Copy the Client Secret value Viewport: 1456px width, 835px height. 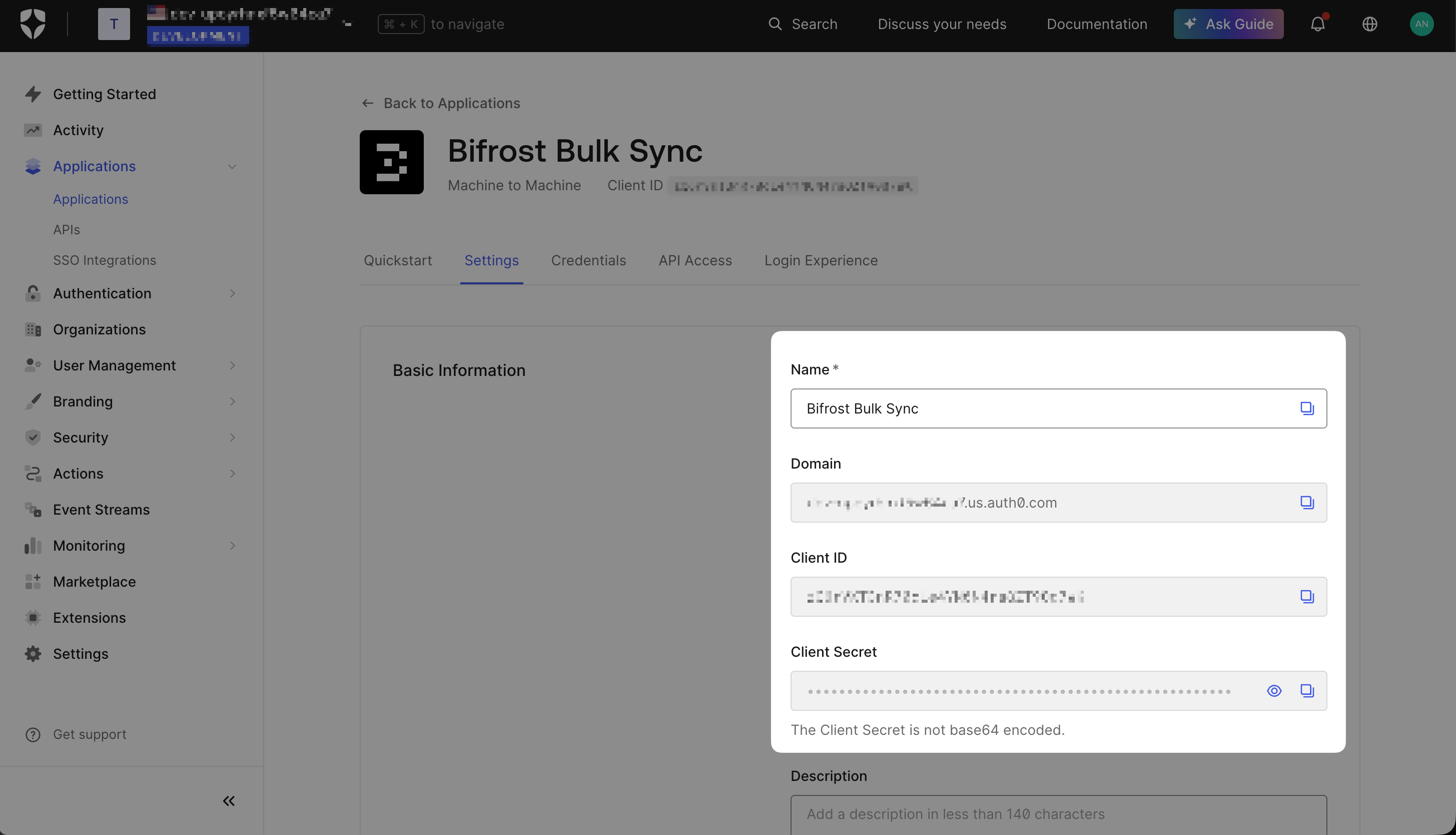coord(1306,691)
